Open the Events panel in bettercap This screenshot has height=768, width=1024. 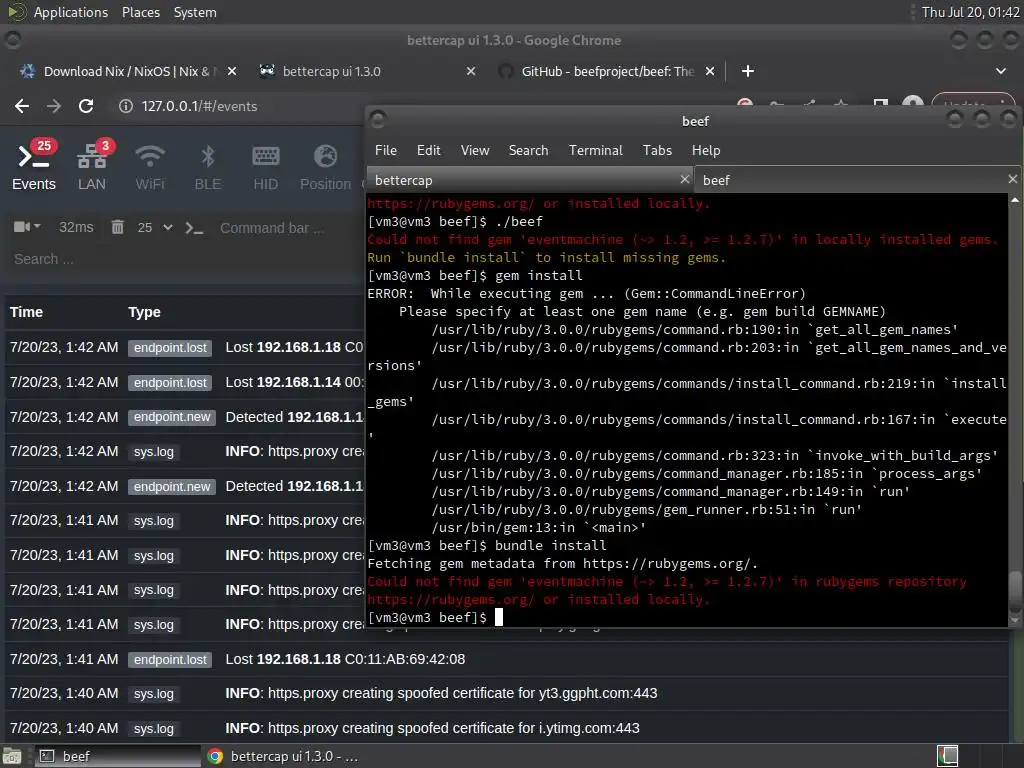point(34,166)
